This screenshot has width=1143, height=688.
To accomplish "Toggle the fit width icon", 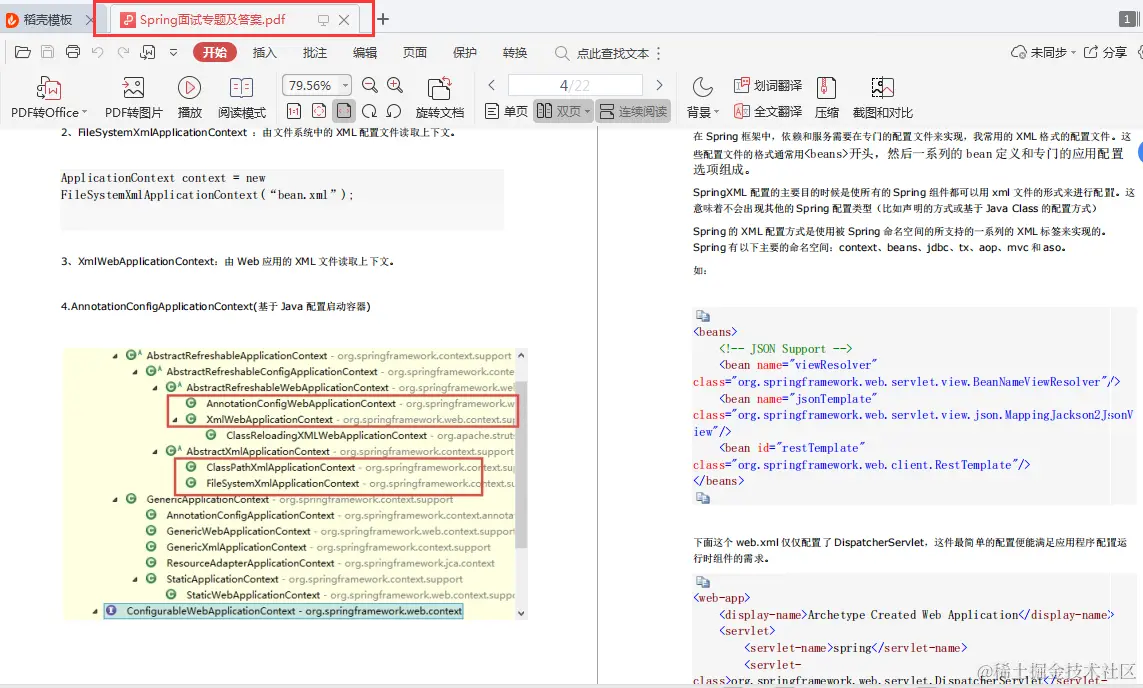I will pos(344,111).
